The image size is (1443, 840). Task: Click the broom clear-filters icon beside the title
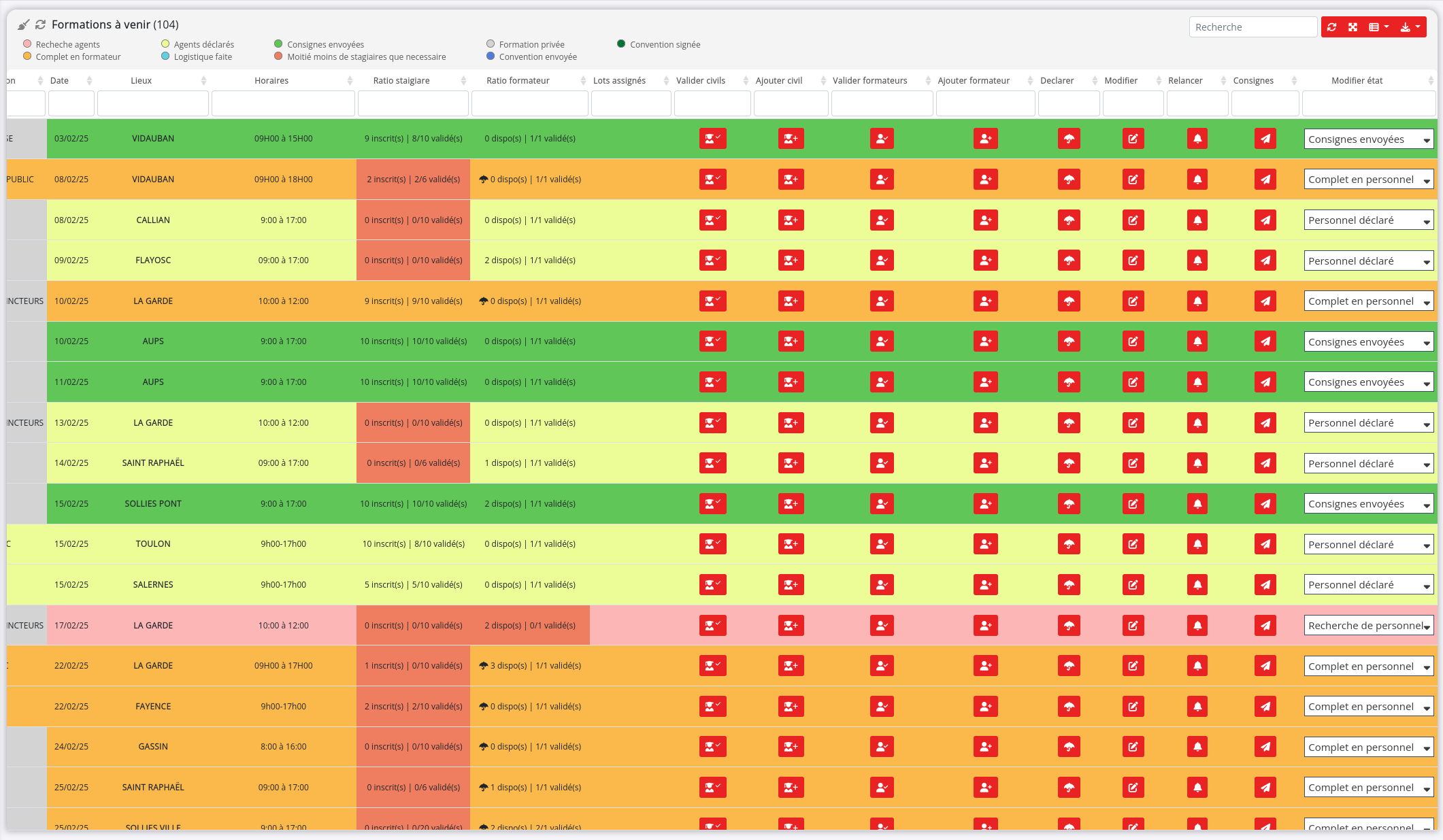coord(23,24)
